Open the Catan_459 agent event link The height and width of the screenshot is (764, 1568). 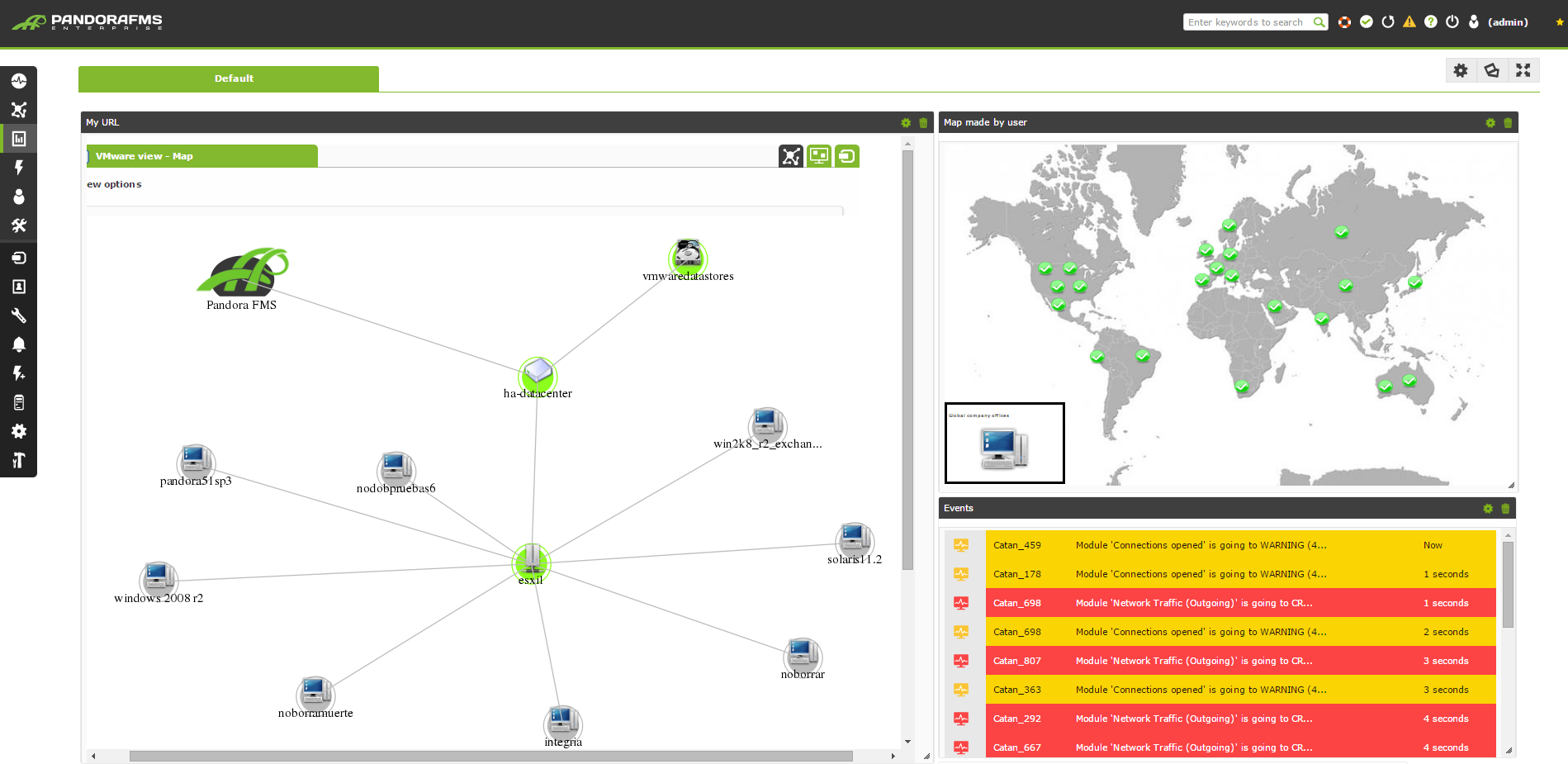[x=1016, y=545]
